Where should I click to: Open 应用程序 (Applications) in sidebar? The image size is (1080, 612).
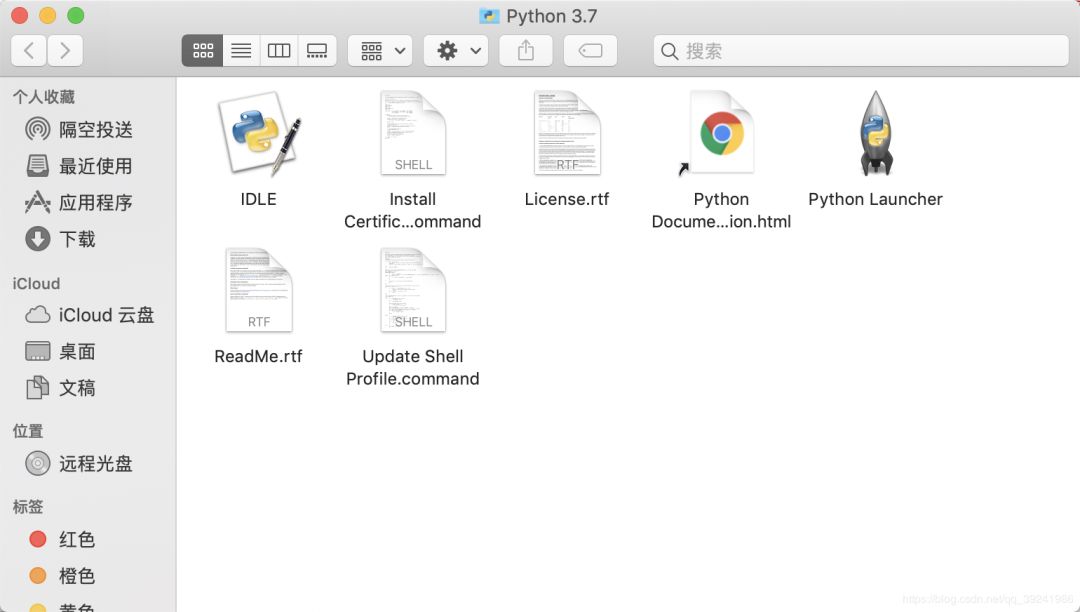(x=88, y=202)
